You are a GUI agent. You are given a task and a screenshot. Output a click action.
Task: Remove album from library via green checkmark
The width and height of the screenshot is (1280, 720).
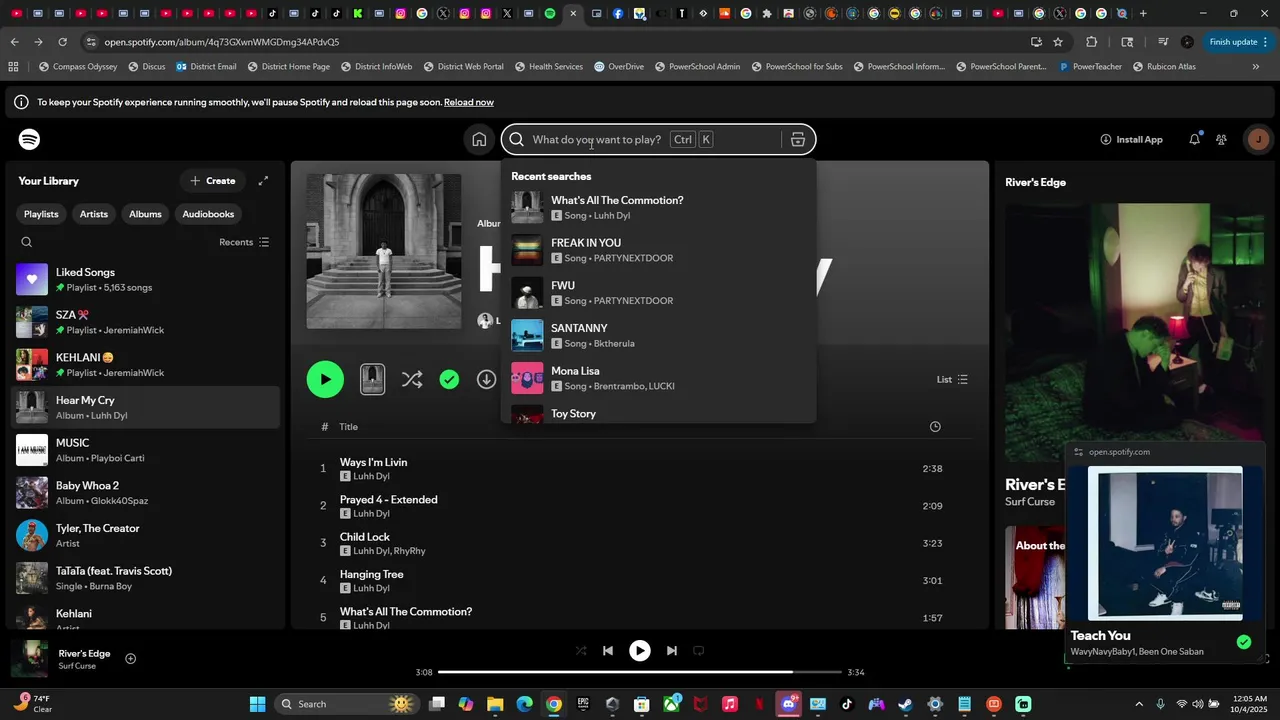(x=449, y=379)
